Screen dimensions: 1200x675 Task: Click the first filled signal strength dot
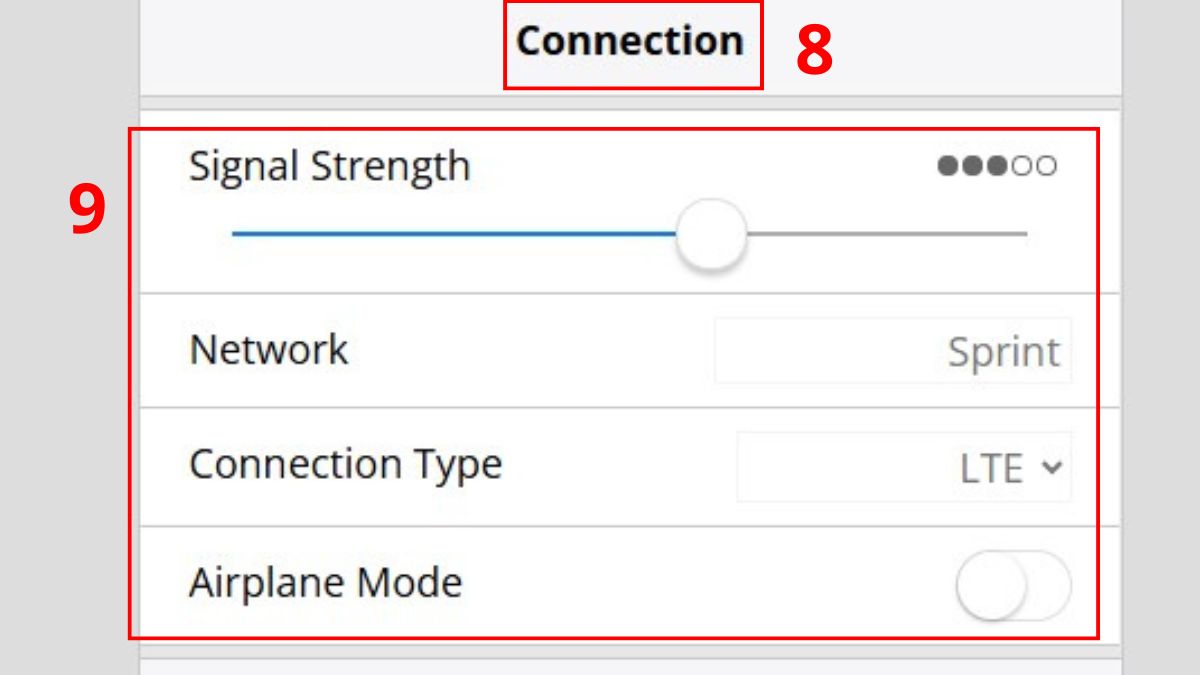click(946, 166)
